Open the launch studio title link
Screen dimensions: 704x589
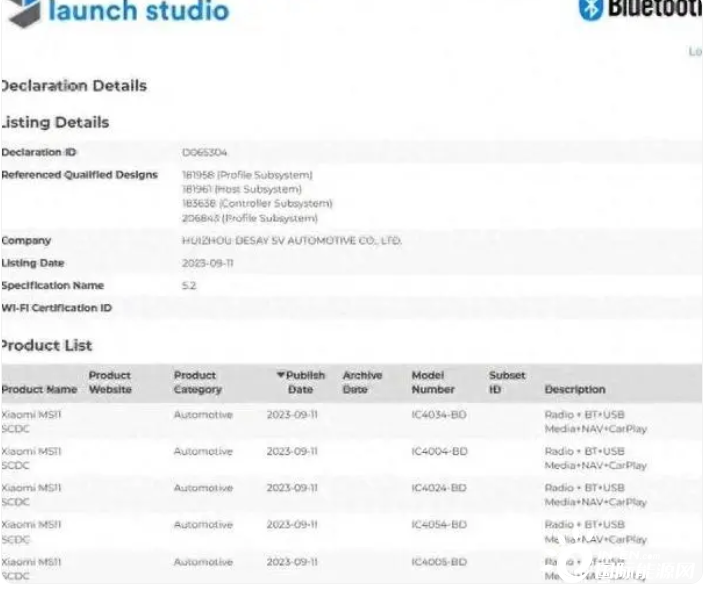tap(139, 11)
